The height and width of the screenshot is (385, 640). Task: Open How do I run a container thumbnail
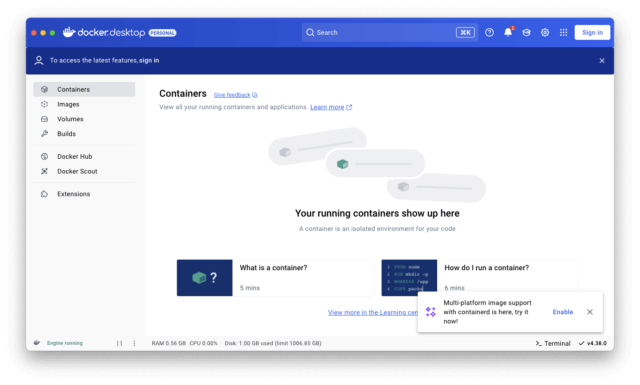[409, 278]
